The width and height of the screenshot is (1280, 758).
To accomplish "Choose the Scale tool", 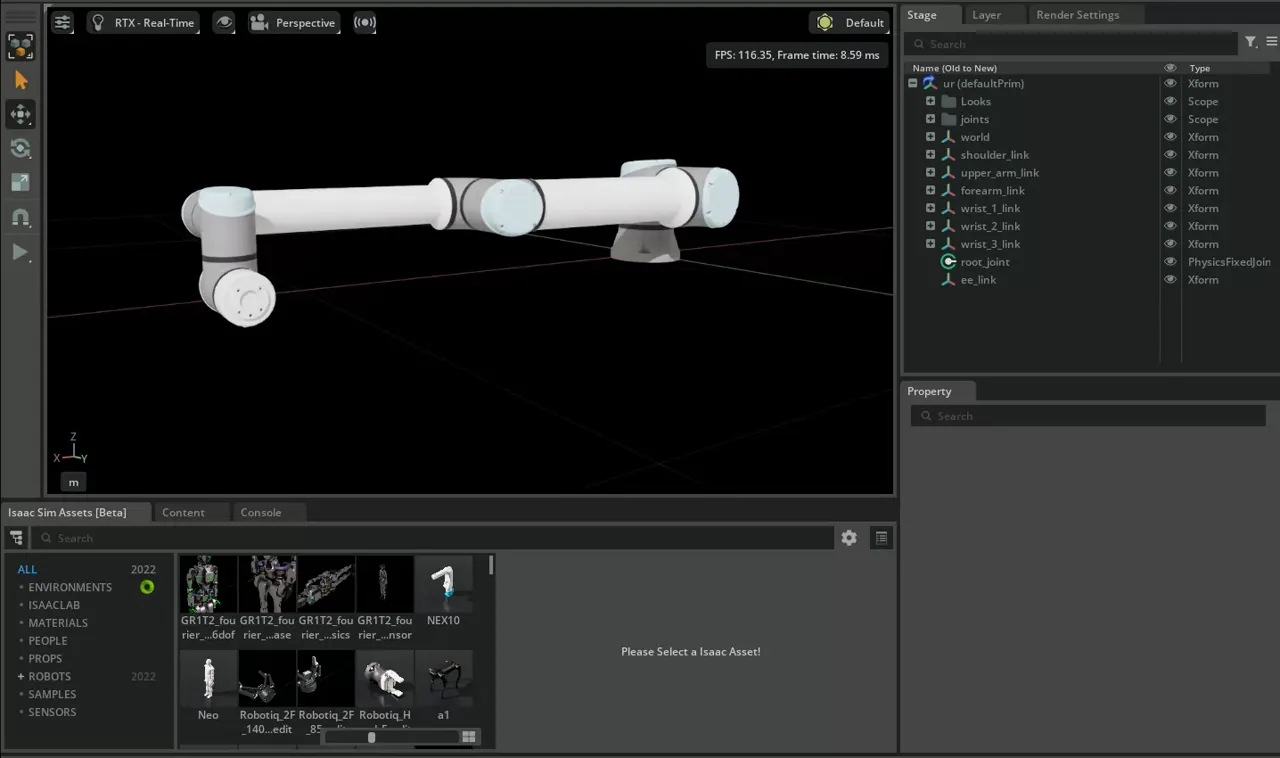I will pos(20,183).
